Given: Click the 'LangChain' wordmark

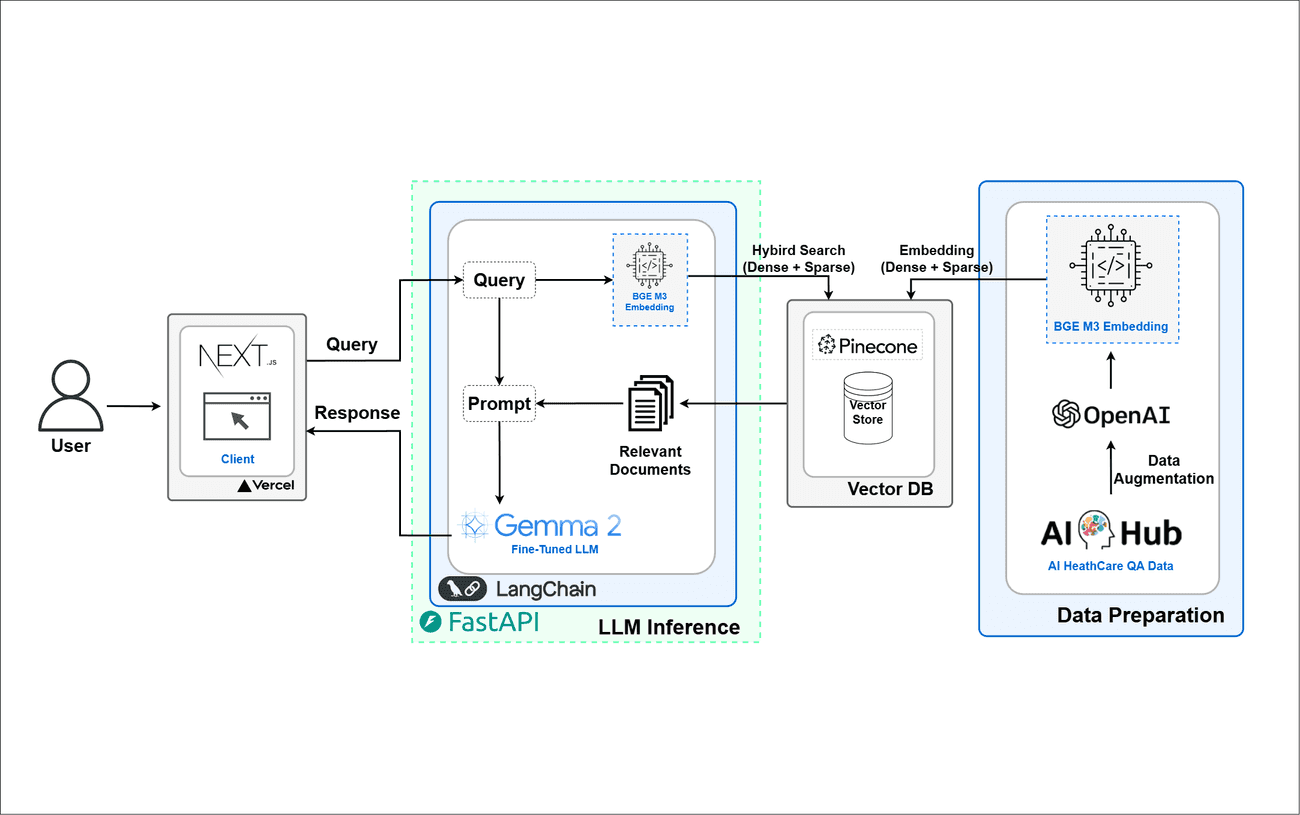Looking at the screenshot, I should point(546,590).
